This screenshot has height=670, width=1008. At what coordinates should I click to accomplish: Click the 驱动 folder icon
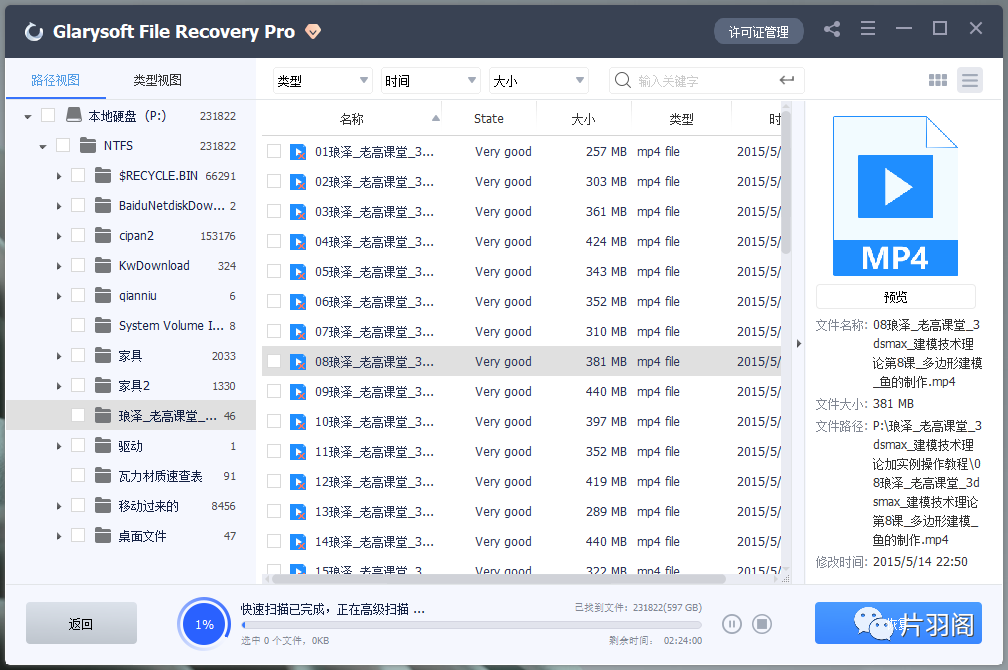(x=103, y=446)
